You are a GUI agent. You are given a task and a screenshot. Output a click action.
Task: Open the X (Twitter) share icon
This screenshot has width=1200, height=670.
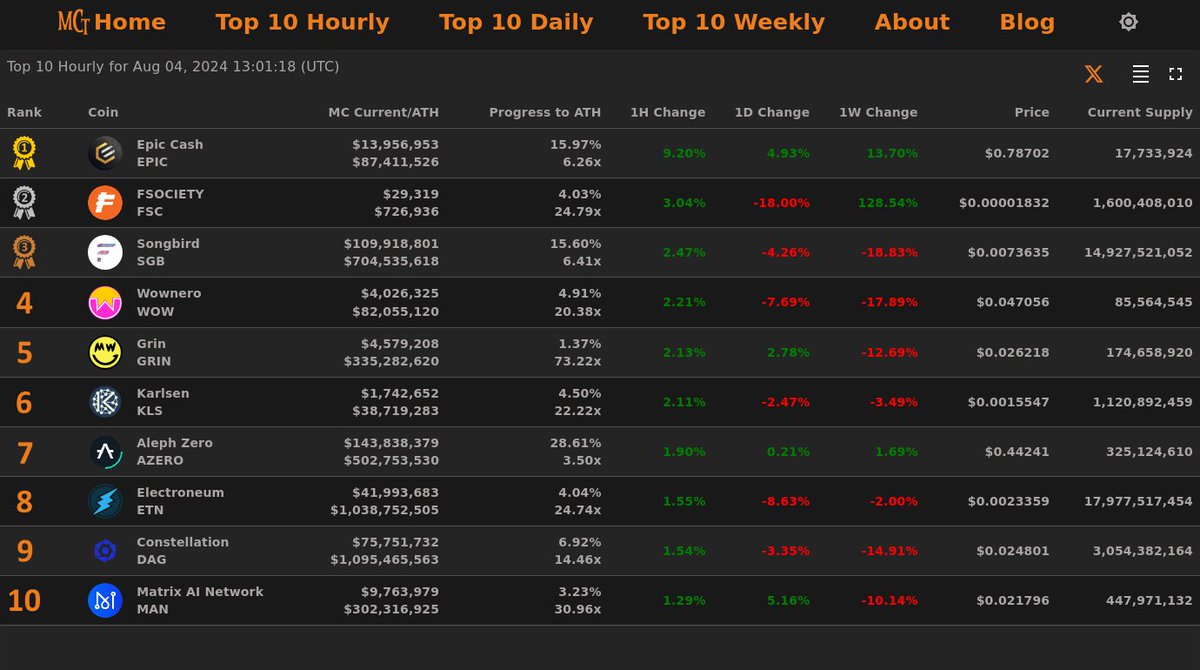(x=1094, y=74)
